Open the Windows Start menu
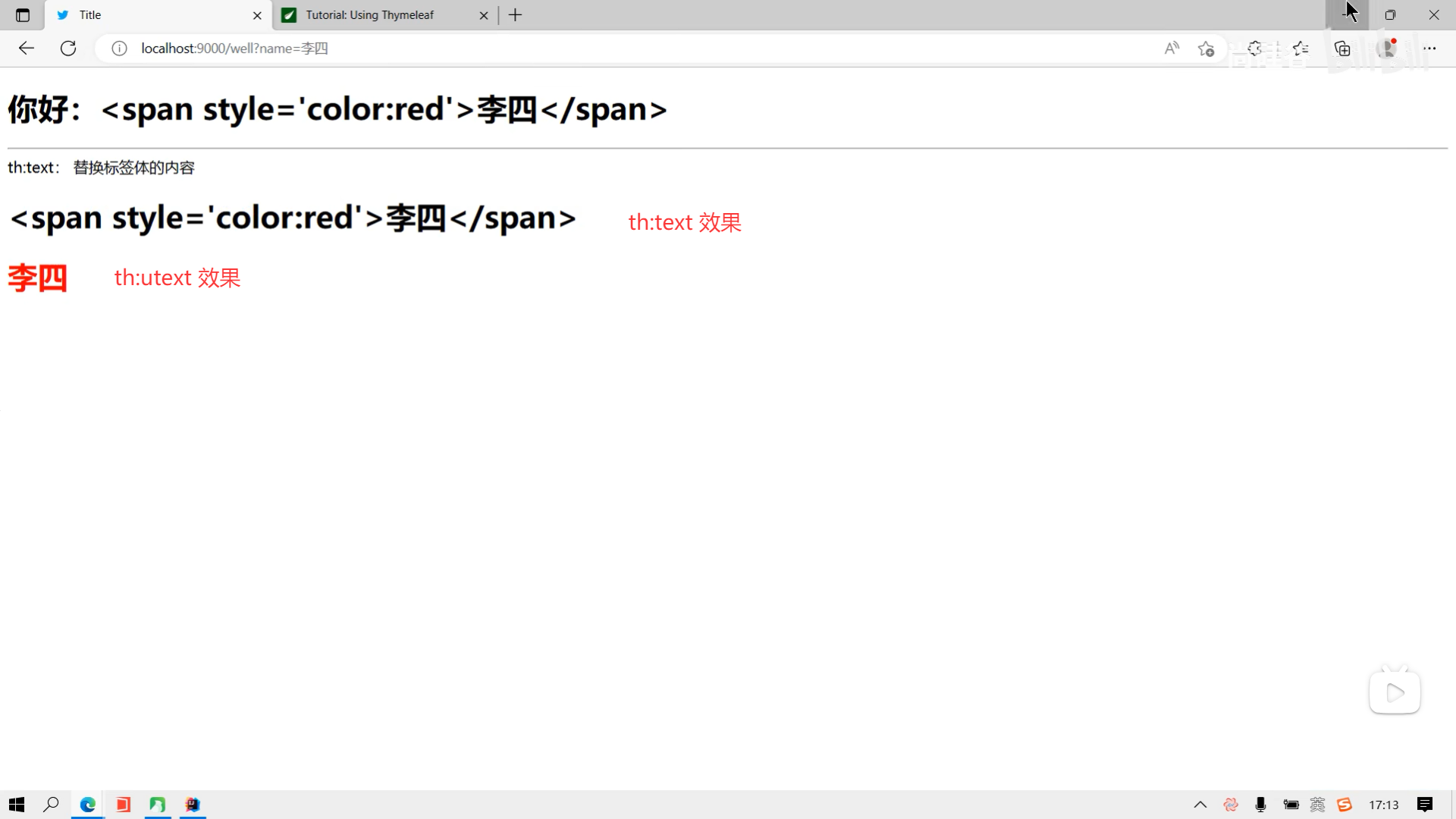The height and width of the screenshot is (819, 1456). coord(17,805)
